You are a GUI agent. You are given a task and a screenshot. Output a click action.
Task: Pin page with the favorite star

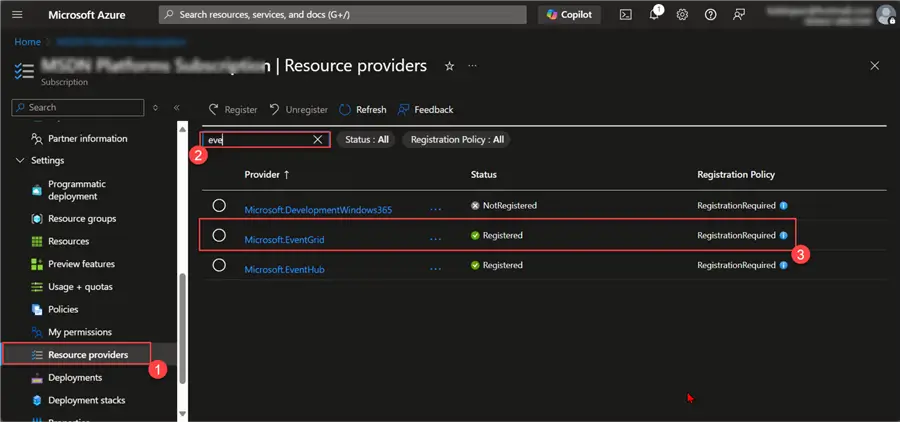[449, 66]
